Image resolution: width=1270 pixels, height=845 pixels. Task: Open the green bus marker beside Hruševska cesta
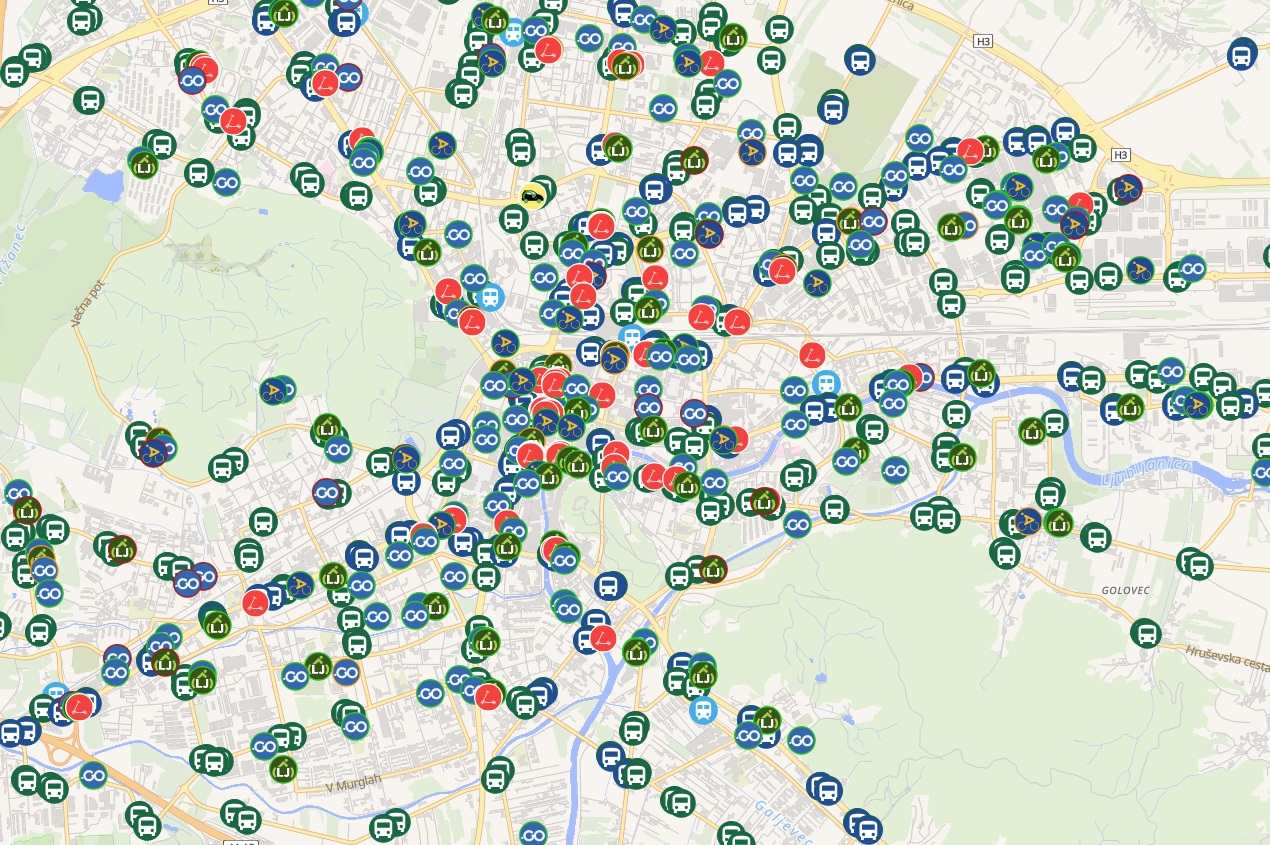(1145, 632)
